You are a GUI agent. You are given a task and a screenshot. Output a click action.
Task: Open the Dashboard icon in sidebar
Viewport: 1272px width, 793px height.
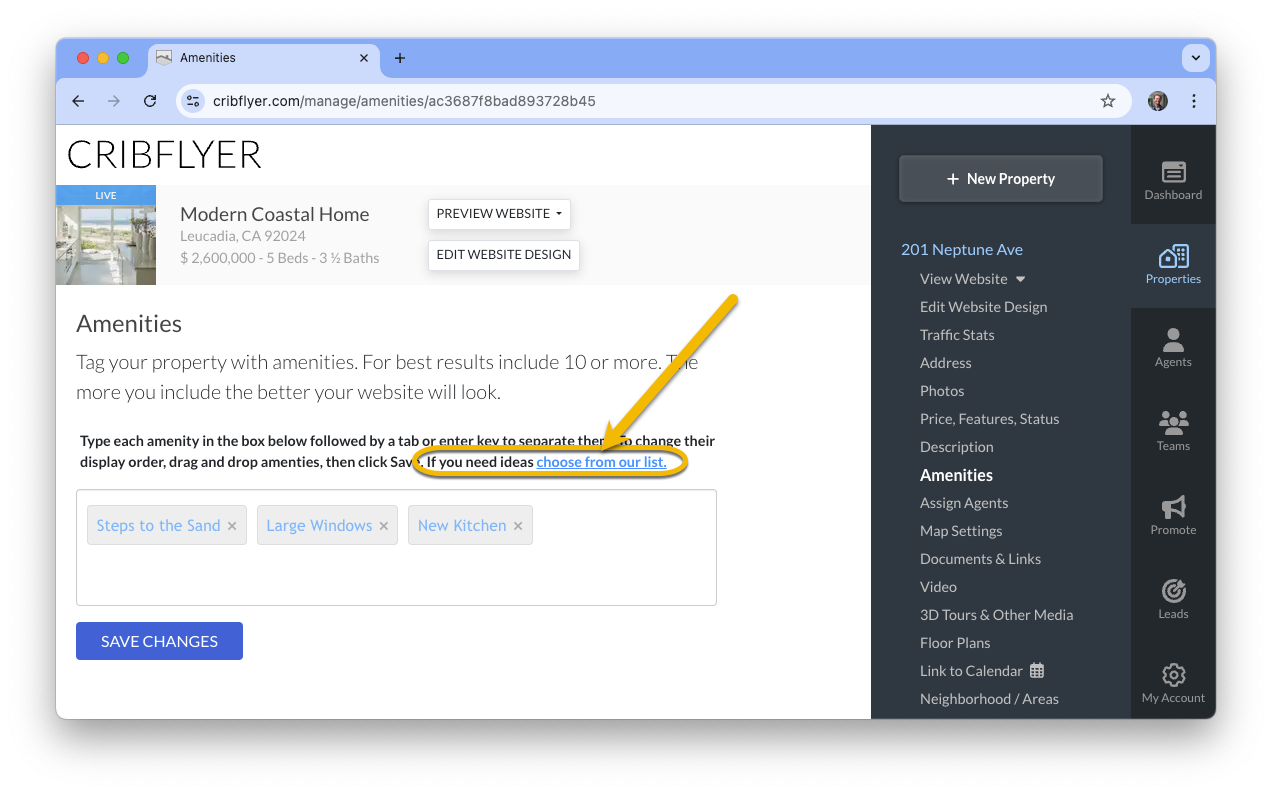[x=1173, y=172]
